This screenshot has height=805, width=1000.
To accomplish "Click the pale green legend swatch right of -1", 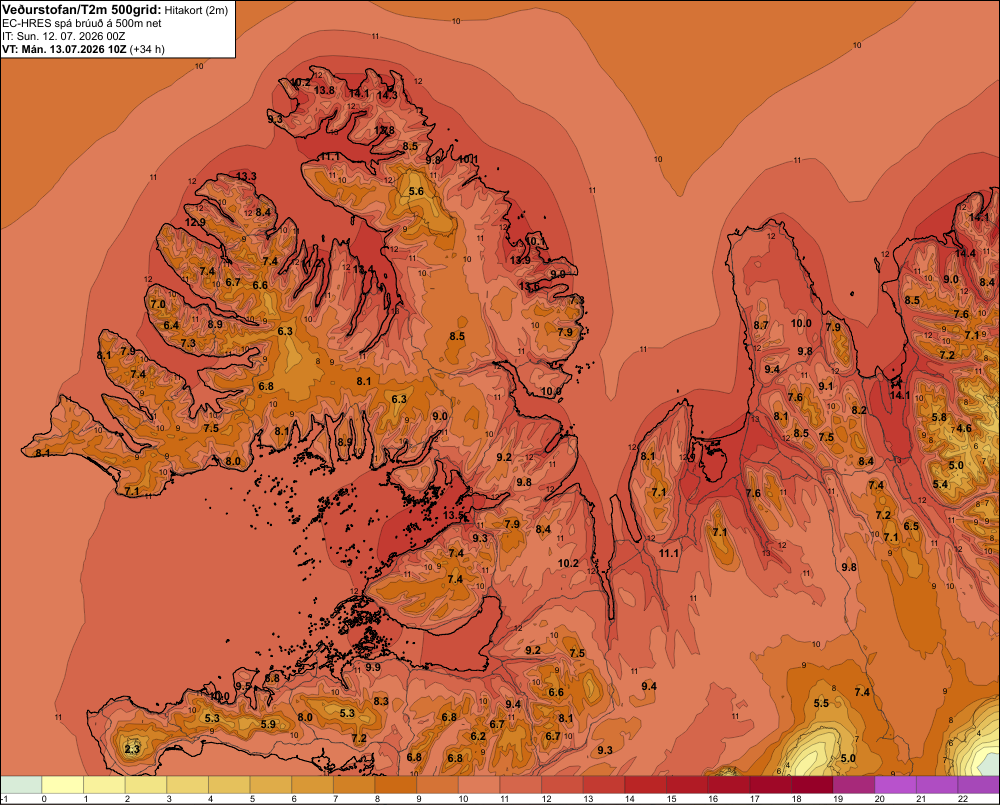I will pyautogui.click(x=21, y=785).
